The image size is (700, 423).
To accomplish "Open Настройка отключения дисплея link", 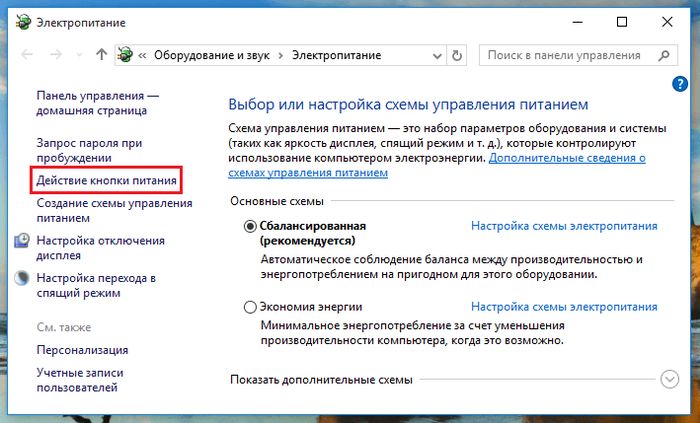I will tap(100, 248).
